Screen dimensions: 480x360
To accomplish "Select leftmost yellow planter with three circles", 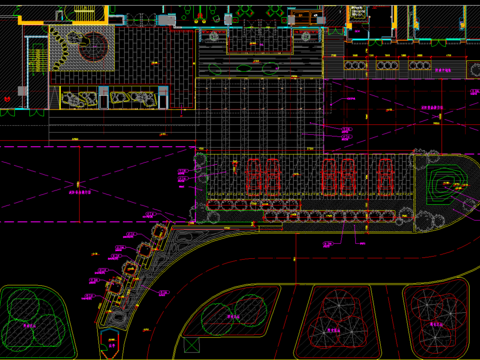I will tap(355, 65).
